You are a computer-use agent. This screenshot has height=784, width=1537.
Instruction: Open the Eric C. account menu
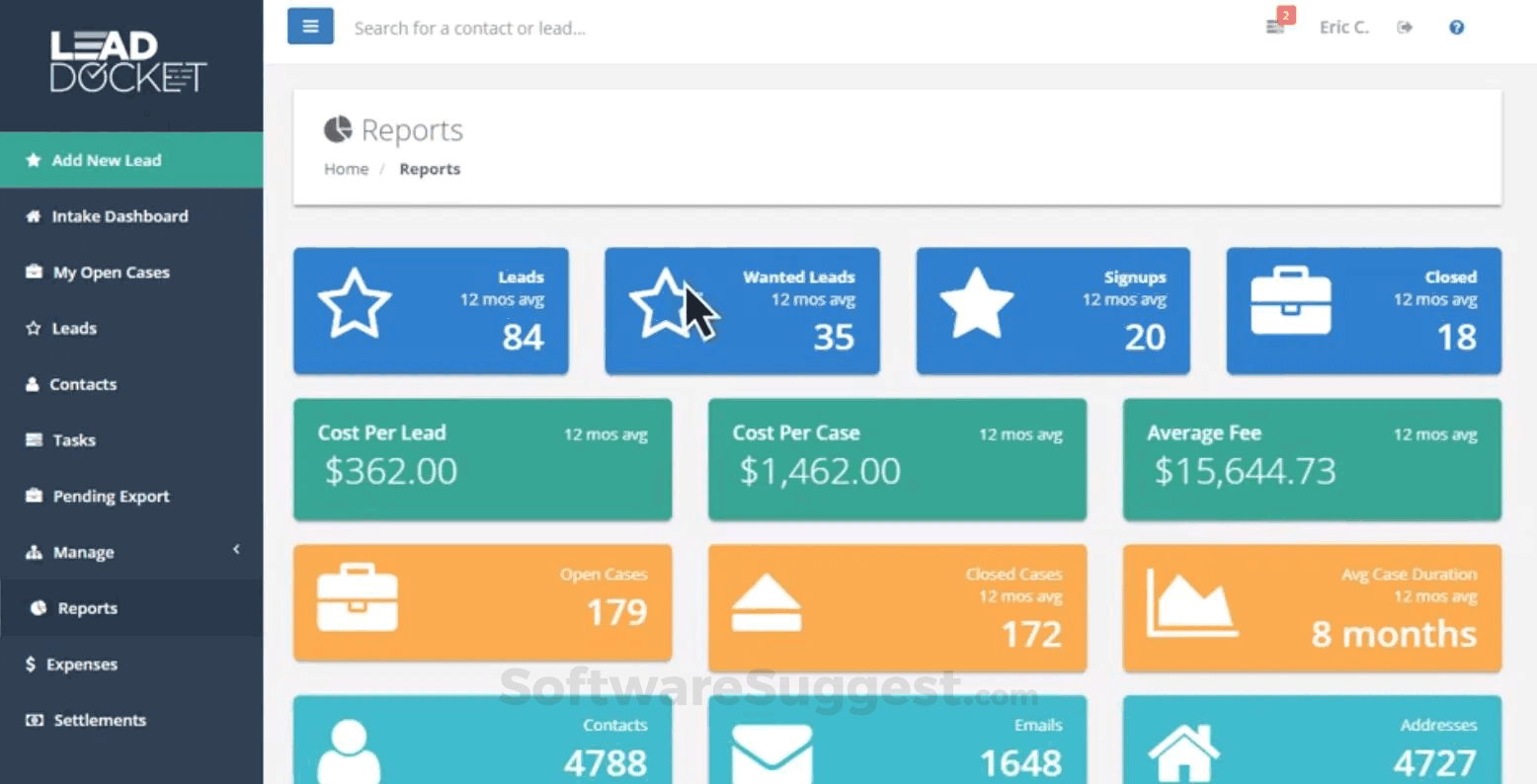pyautogui.click(x=1343, y=27)
